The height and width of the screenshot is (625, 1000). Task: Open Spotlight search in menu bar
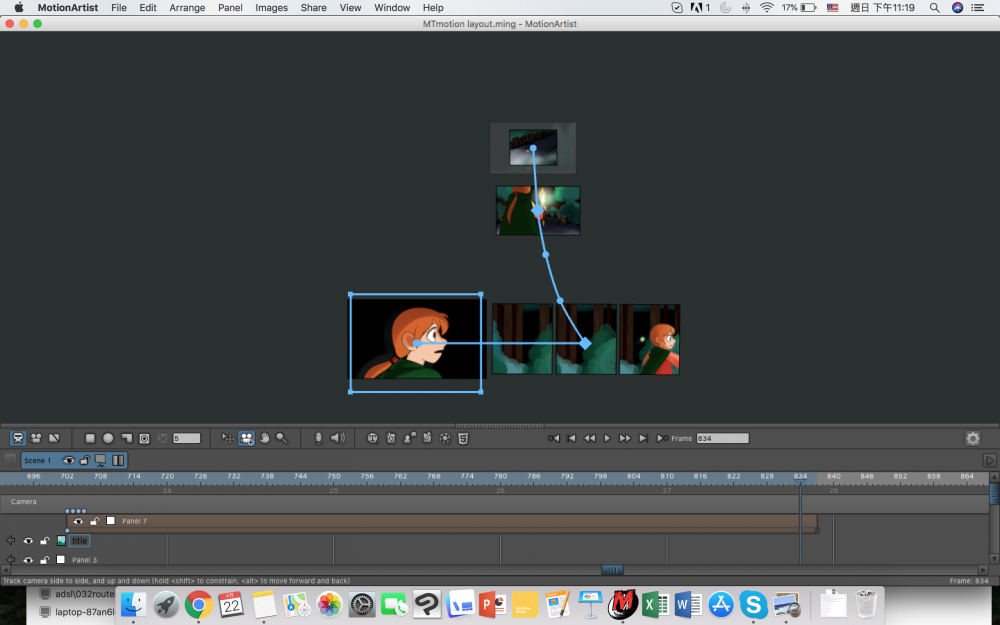(934, 8)
